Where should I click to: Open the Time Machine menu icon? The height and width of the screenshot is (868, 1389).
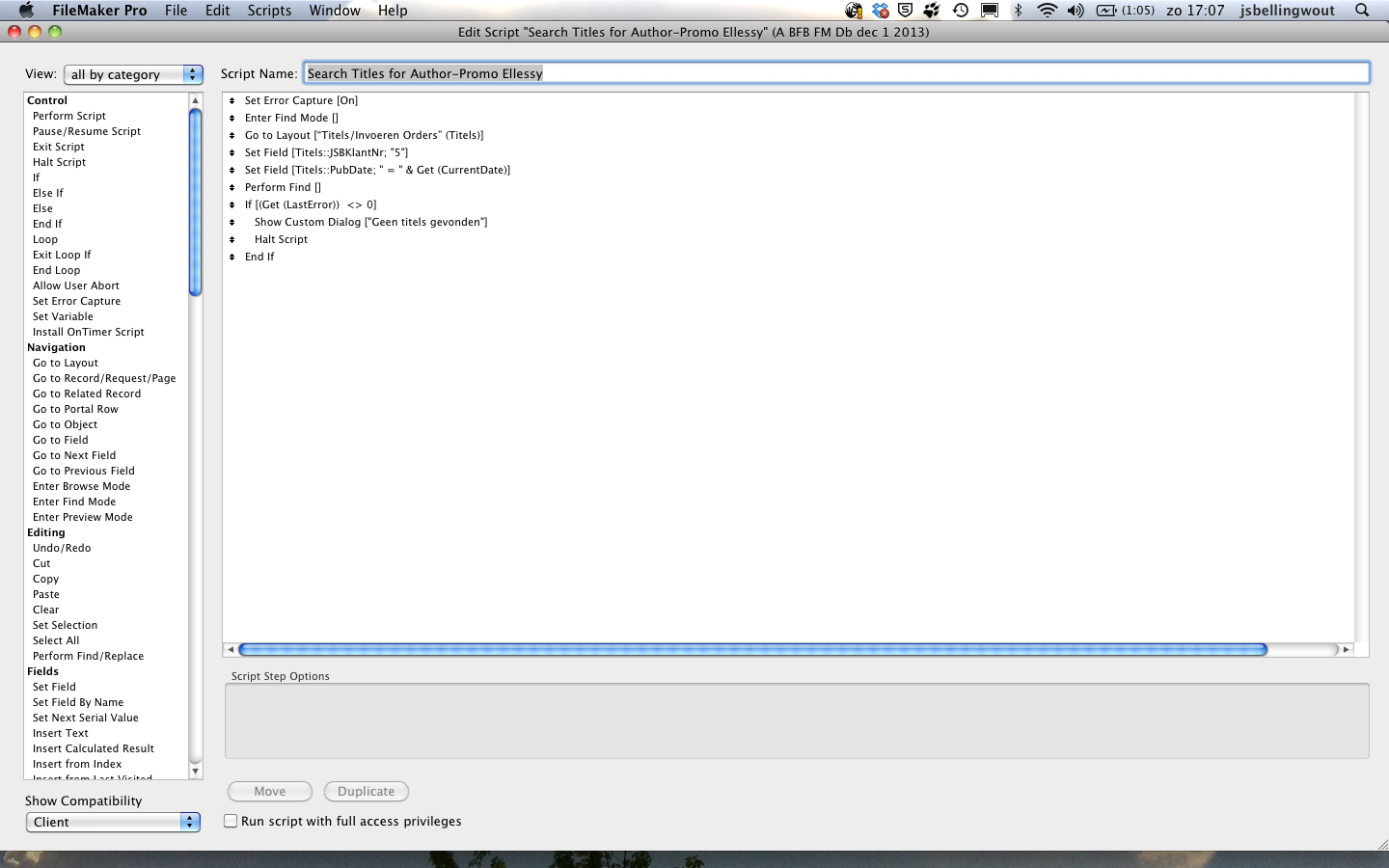(x=961, y=10)
